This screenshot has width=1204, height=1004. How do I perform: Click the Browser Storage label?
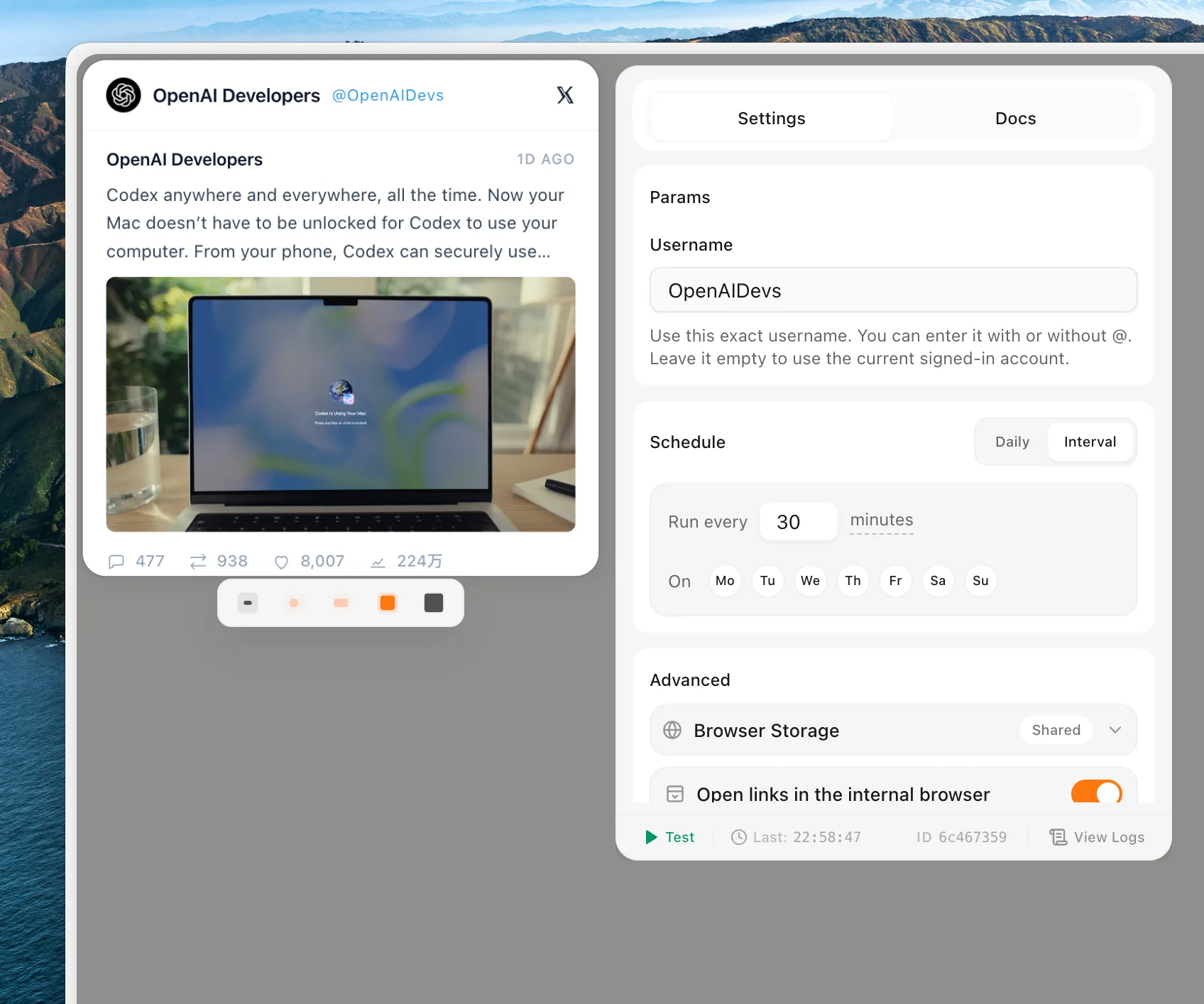[767, 730]
